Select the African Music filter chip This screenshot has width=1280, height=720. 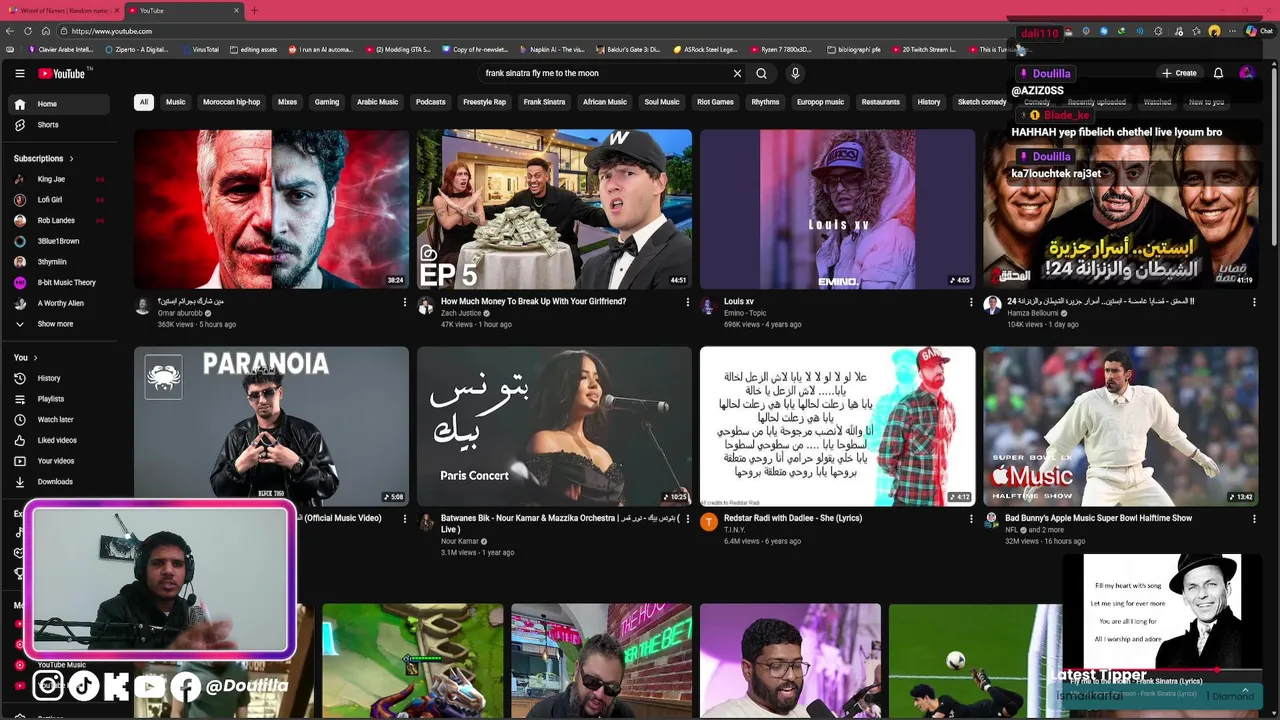[x=605, y=102]
